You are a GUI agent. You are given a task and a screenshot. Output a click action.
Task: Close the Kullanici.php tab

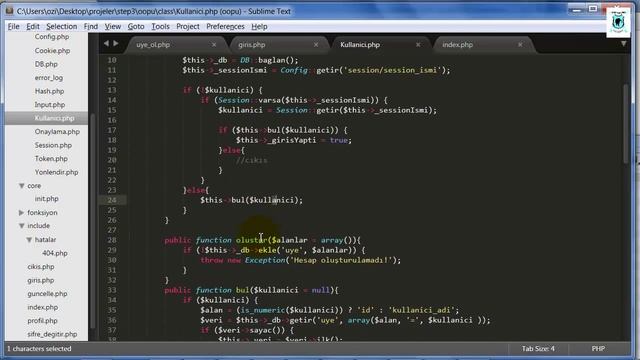pyautogui.click(x=418, y=44)
